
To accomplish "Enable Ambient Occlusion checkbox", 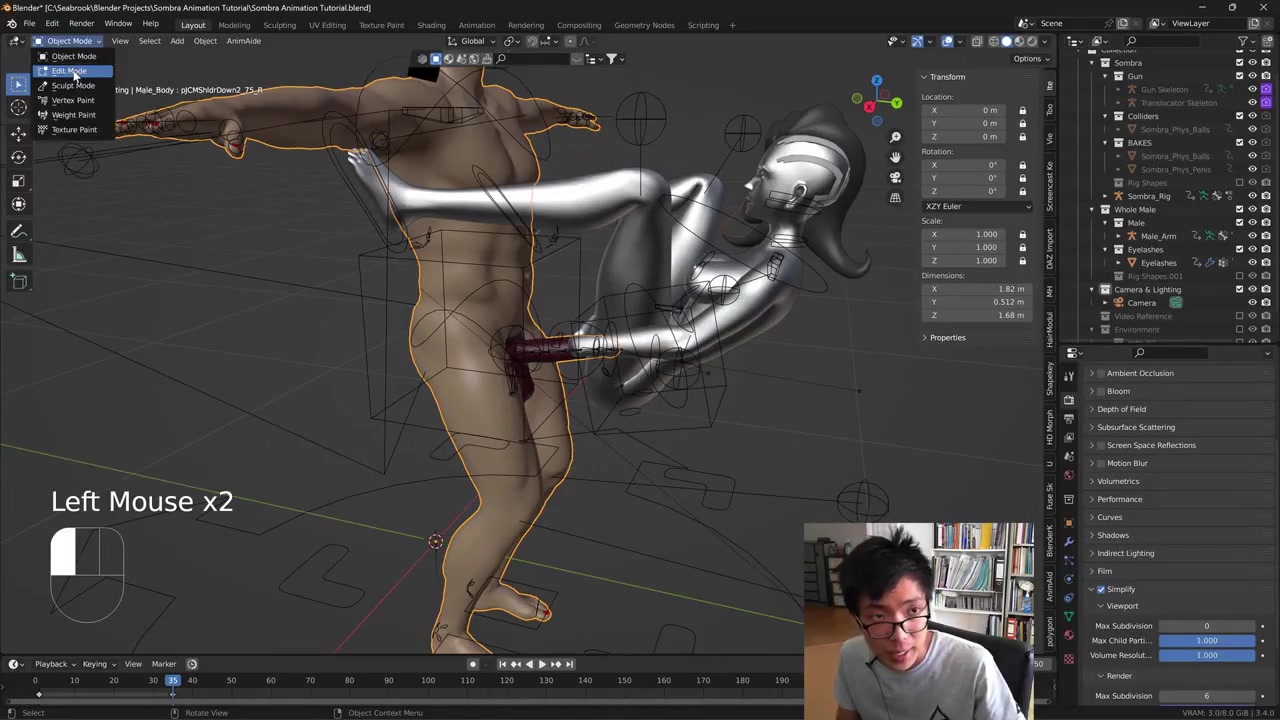I will [x=1101, y=373].
